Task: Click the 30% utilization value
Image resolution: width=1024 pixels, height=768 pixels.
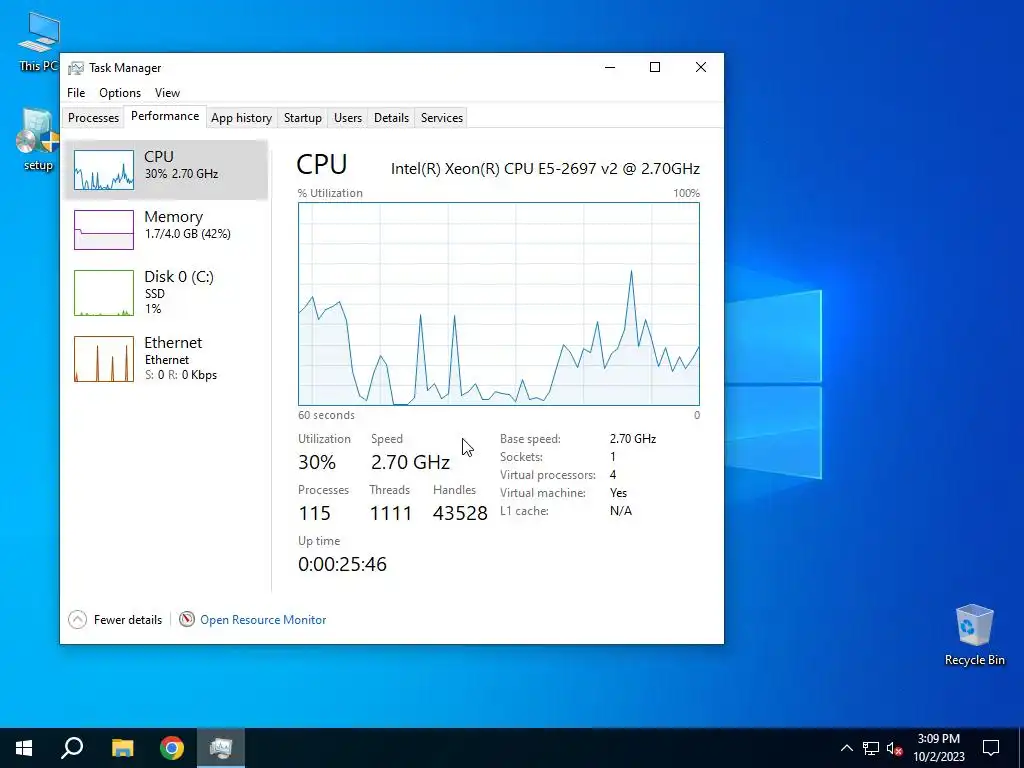Action: [317, 462]
